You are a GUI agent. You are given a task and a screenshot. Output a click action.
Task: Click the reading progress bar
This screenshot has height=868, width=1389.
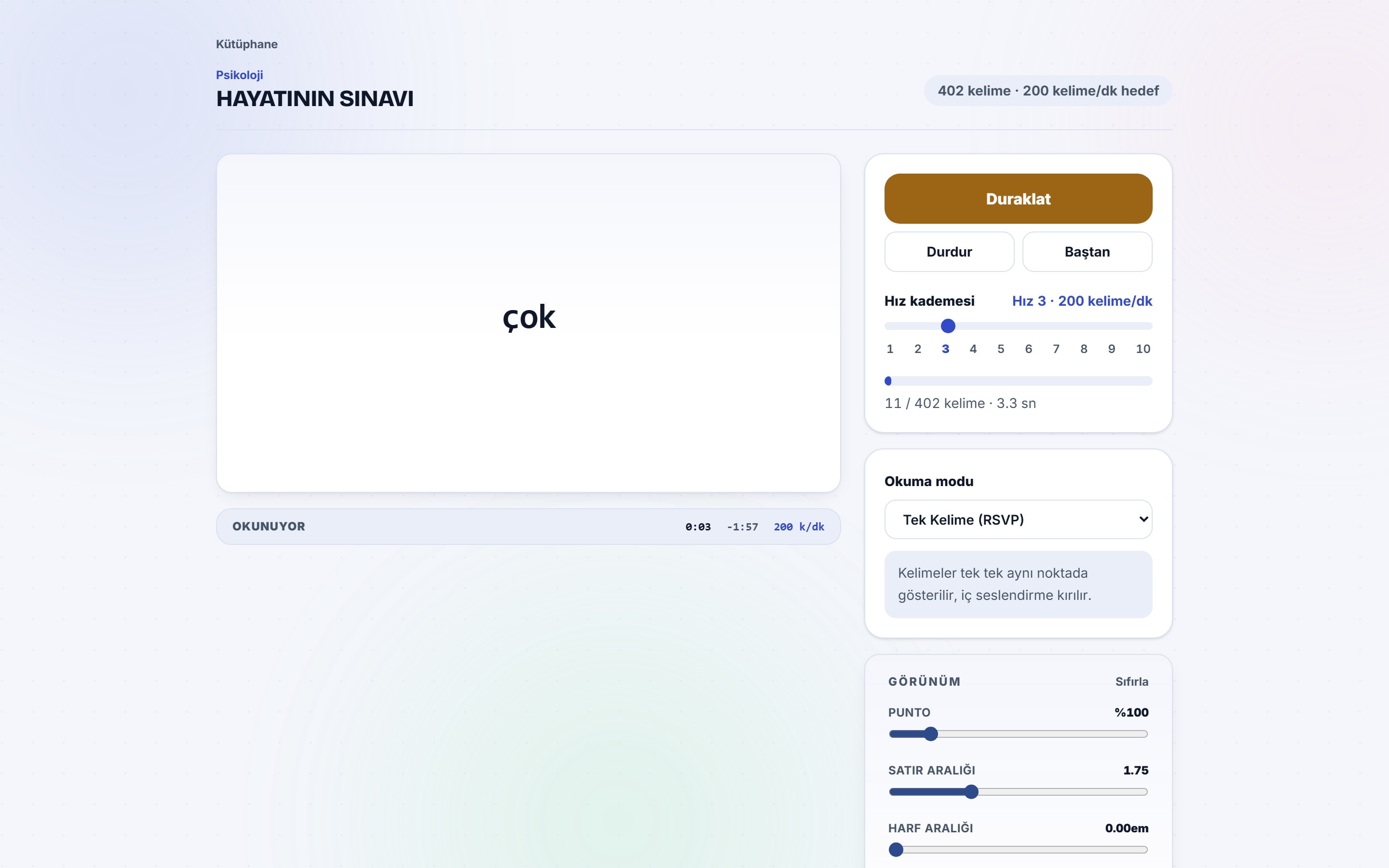(x=1018, y=380)
